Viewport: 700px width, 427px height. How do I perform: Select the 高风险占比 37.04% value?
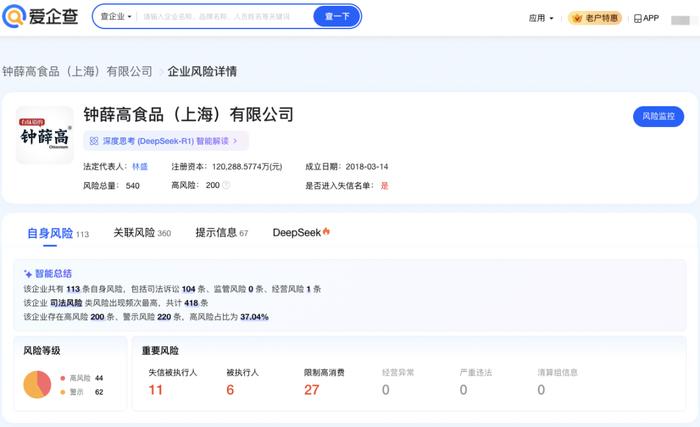[x=254, y=317]
